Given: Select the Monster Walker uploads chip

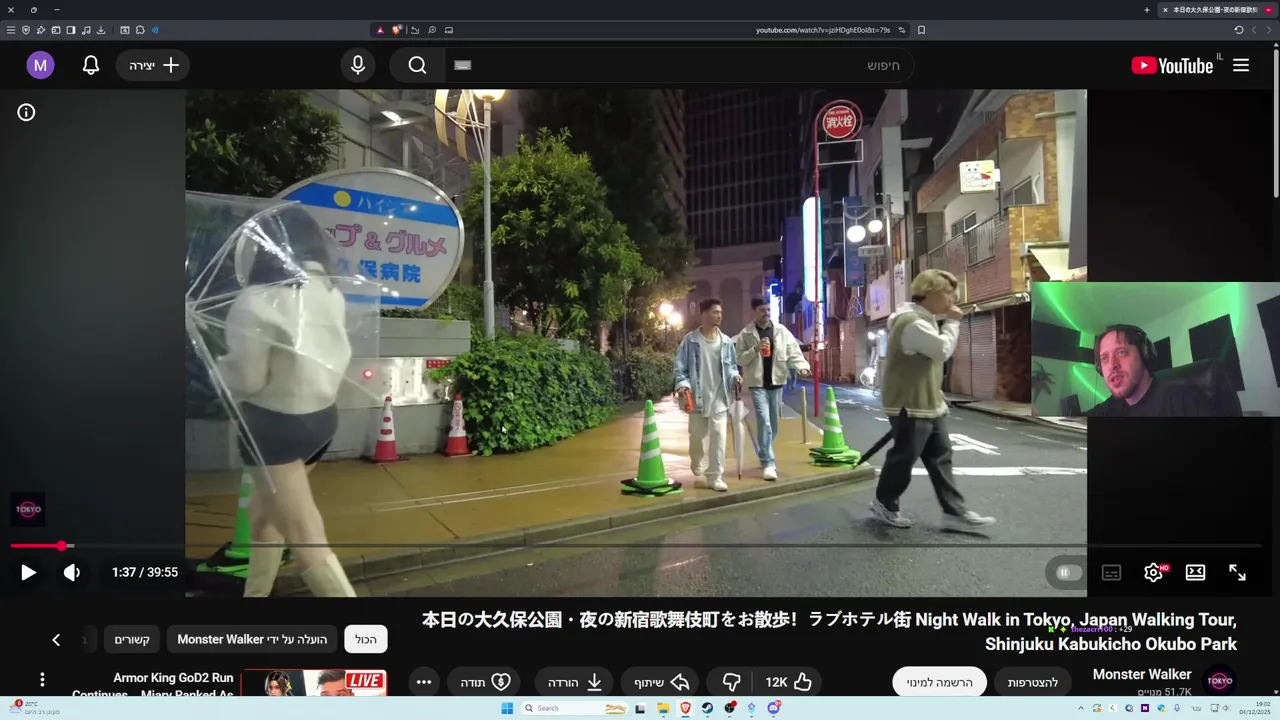Looking at the screenshot, I should (x=252, y=640).
